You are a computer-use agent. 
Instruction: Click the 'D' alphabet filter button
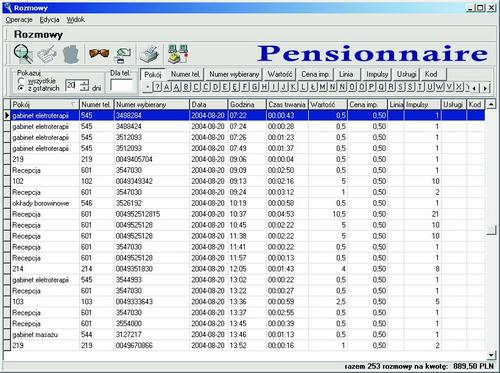coord(216,87)
